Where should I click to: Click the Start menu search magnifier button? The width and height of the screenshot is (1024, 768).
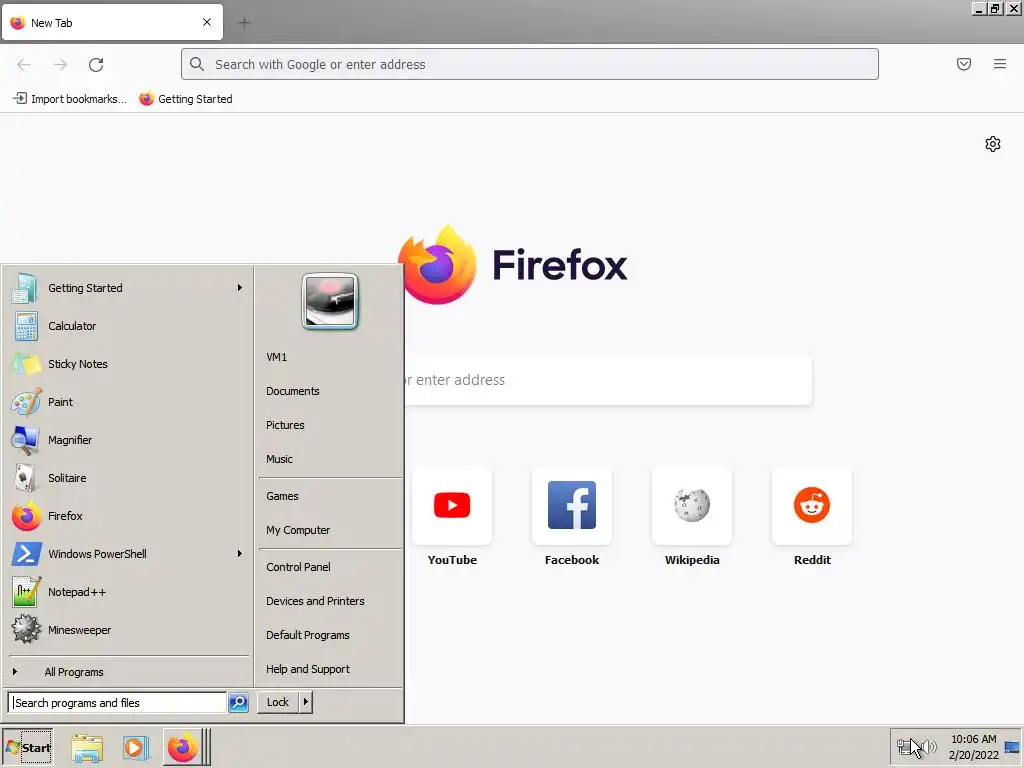coord(238,703)
